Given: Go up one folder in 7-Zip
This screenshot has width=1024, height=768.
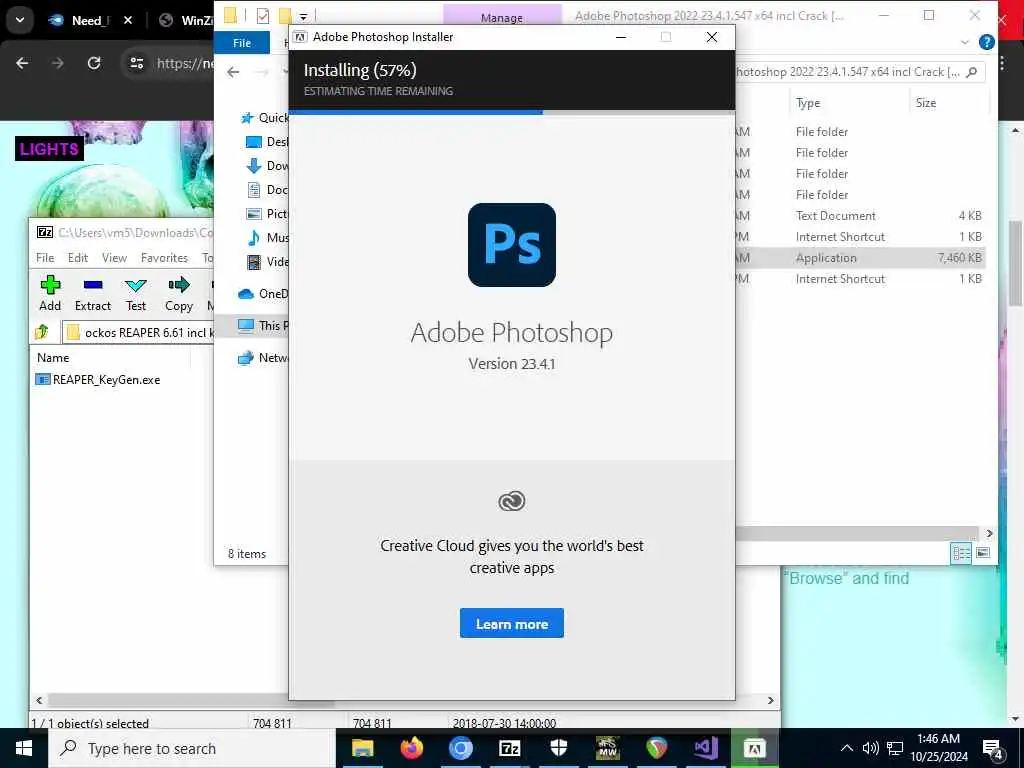Looking at the screenshot, I should click(42, 332).
